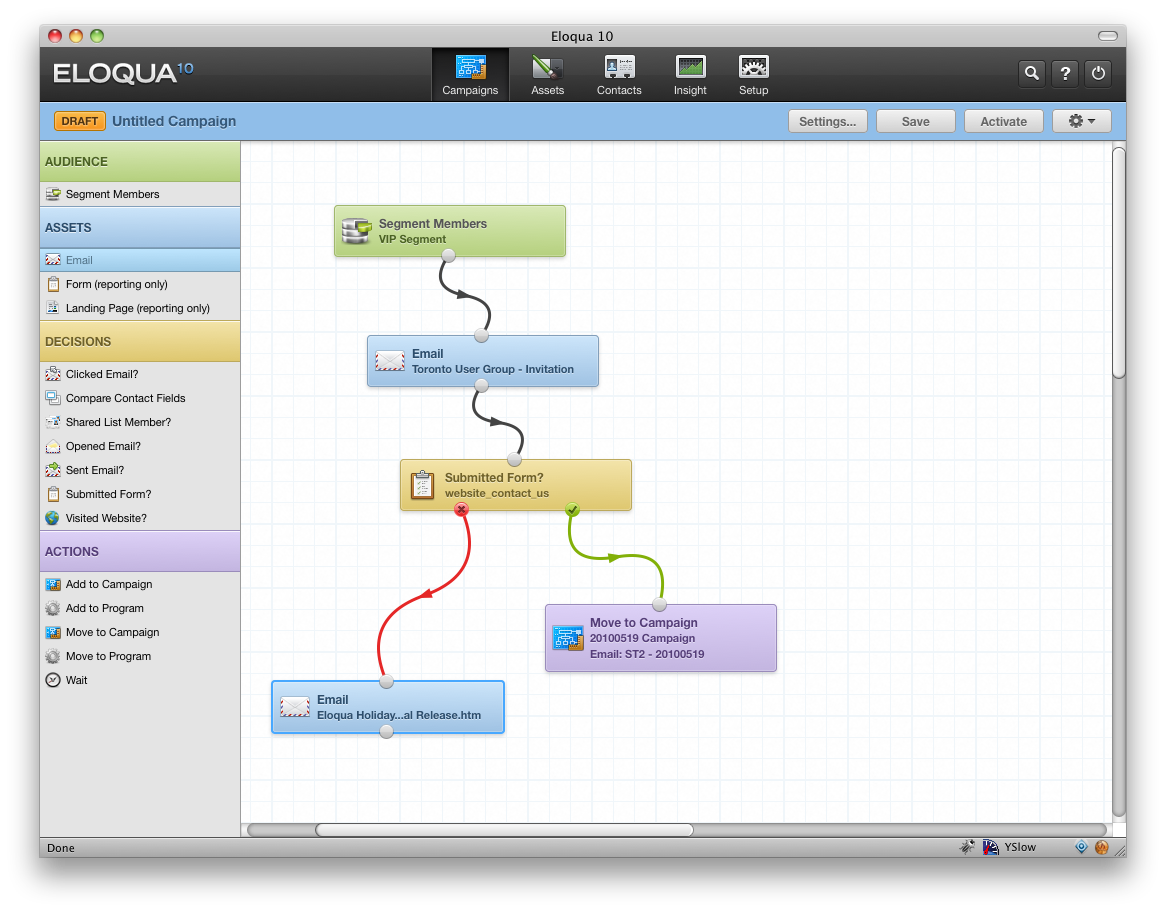This screenshot has height=912, width=1166.
Task: Click the Save button
Action: click(915, 121)
